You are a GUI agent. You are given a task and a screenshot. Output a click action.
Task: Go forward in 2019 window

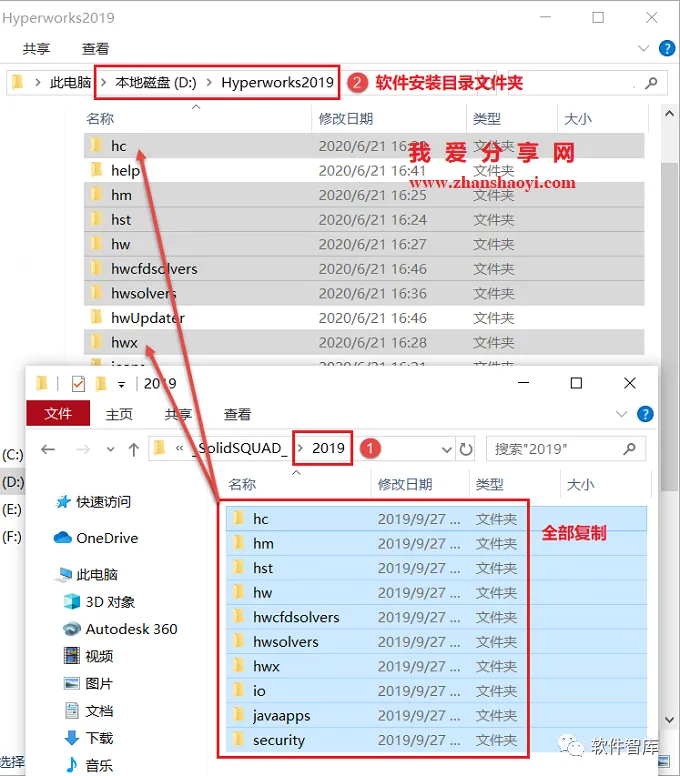83,449
